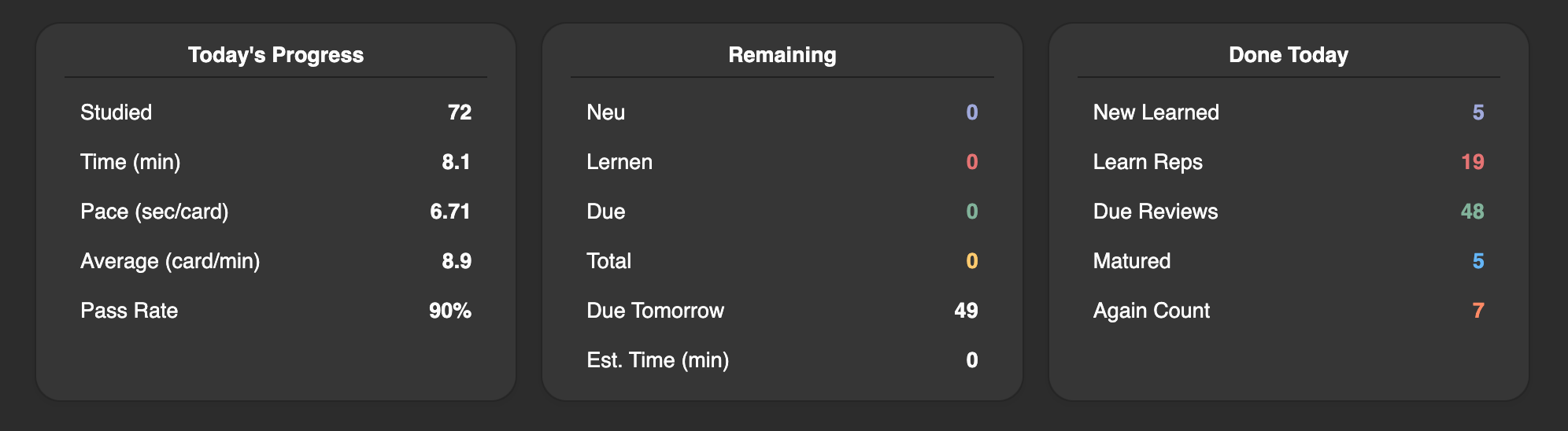Select the Matured row label

[x=1131, y=261]
